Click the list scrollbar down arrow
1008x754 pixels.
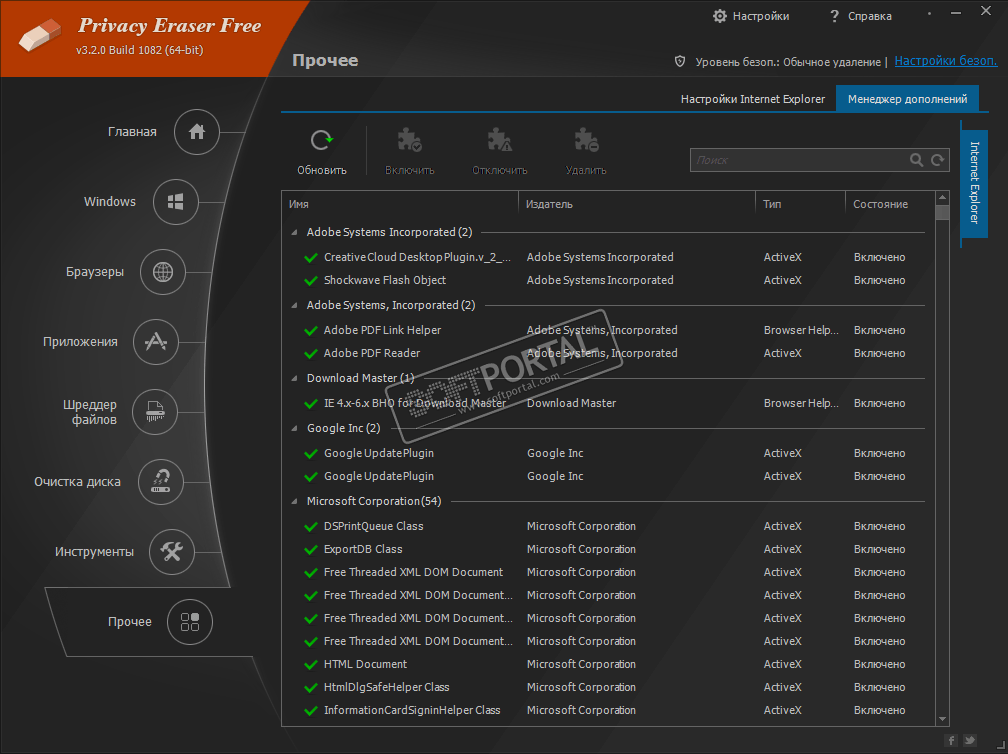click(x=942, y=719)
